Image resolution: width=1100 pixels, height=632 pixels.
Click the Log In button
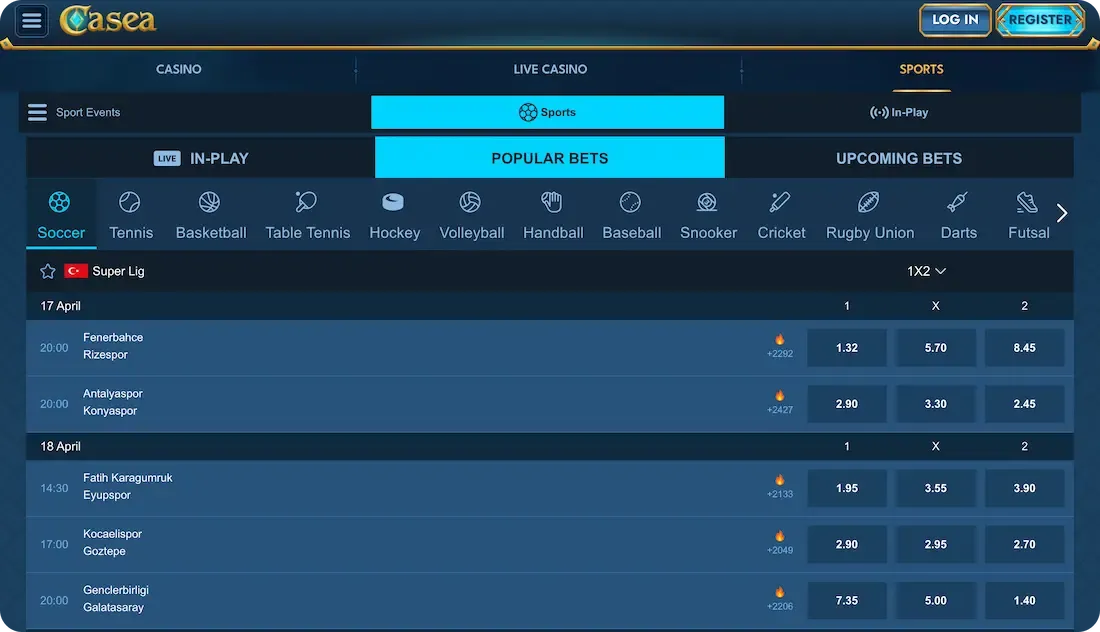955,20
